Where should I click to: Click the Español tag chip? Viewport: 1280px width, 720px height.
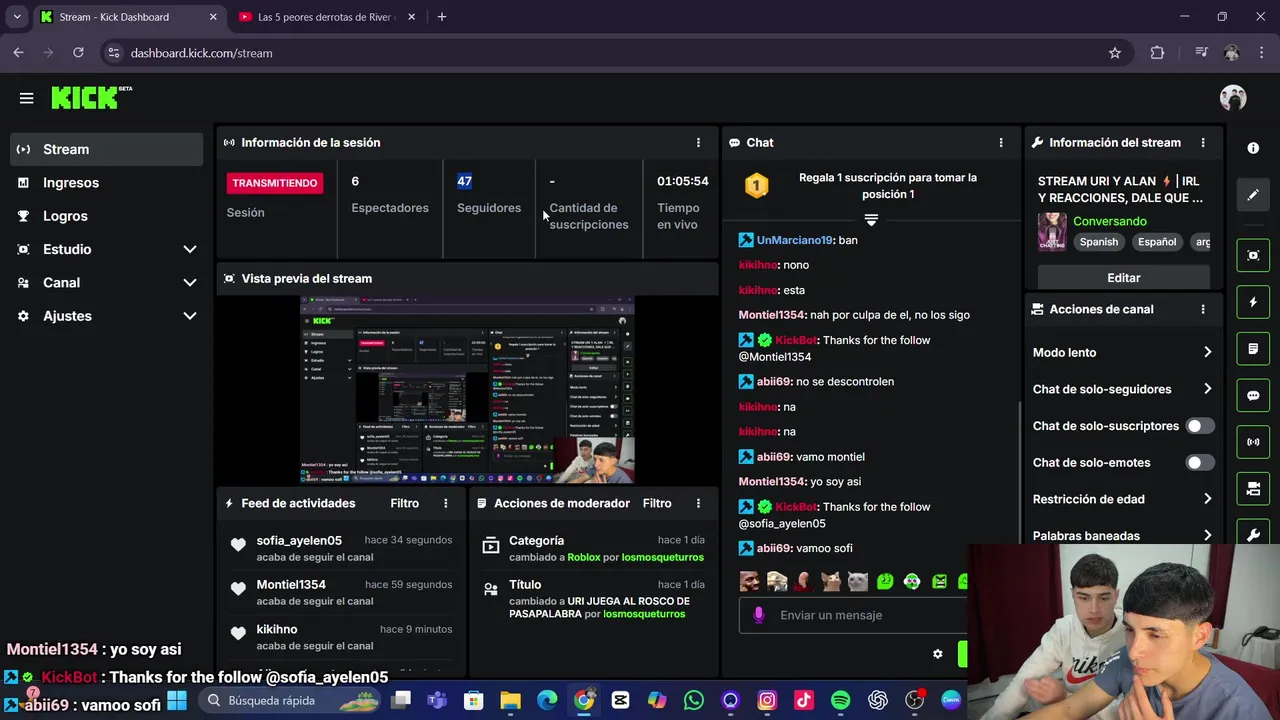1157,242
